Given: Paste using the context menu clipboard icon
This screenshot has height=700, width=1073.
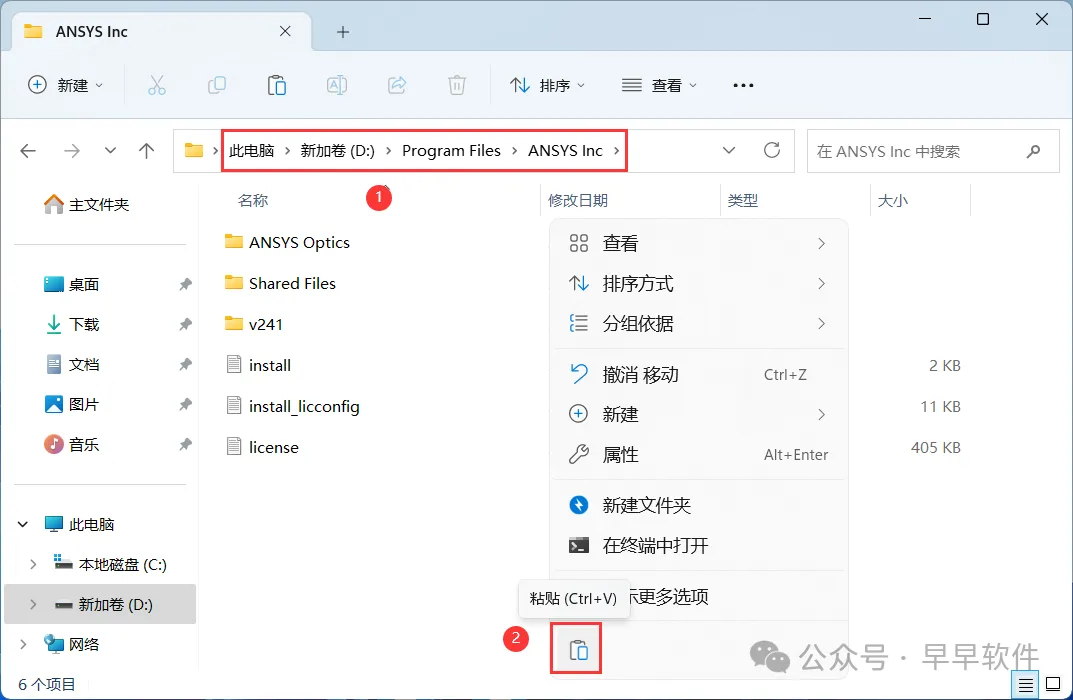Looking at the screenshot, I should [x=578, y=649].
